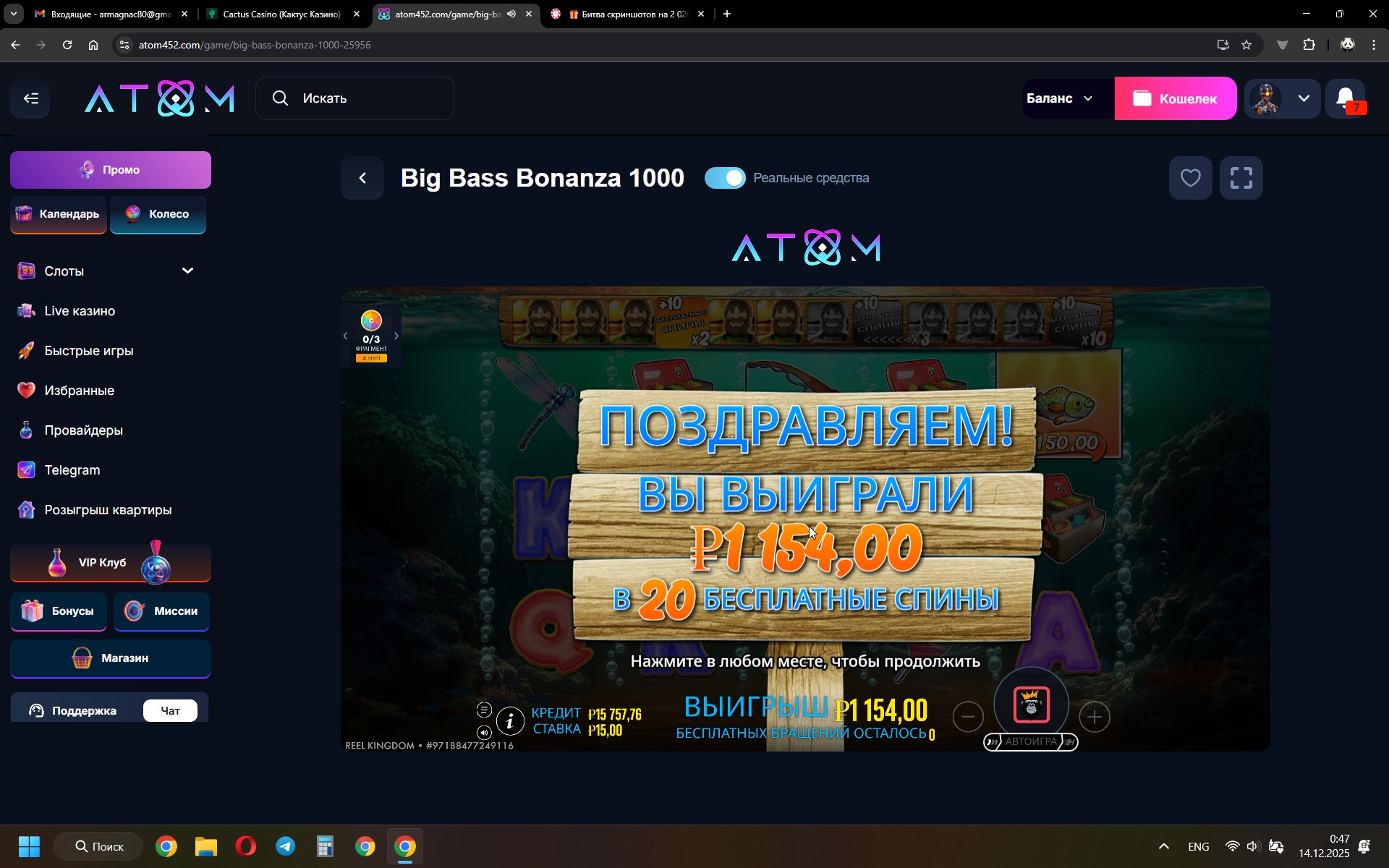Open notifications bell icon

[1345, 98]
